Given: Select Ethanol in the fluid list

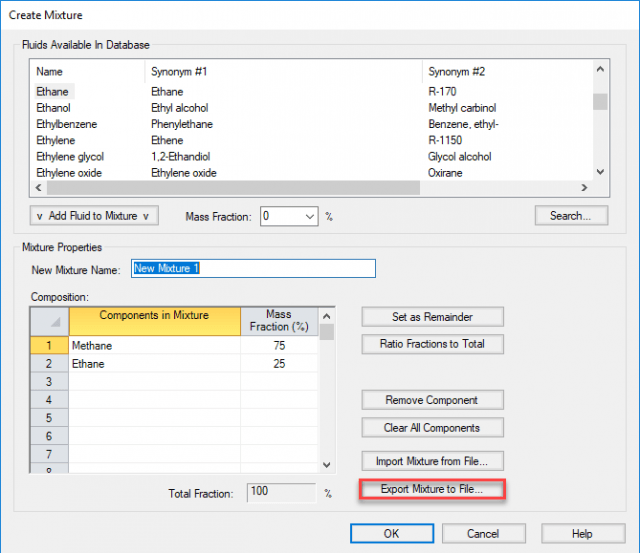Looking at the screenshot, I should (x=53, y=108).
